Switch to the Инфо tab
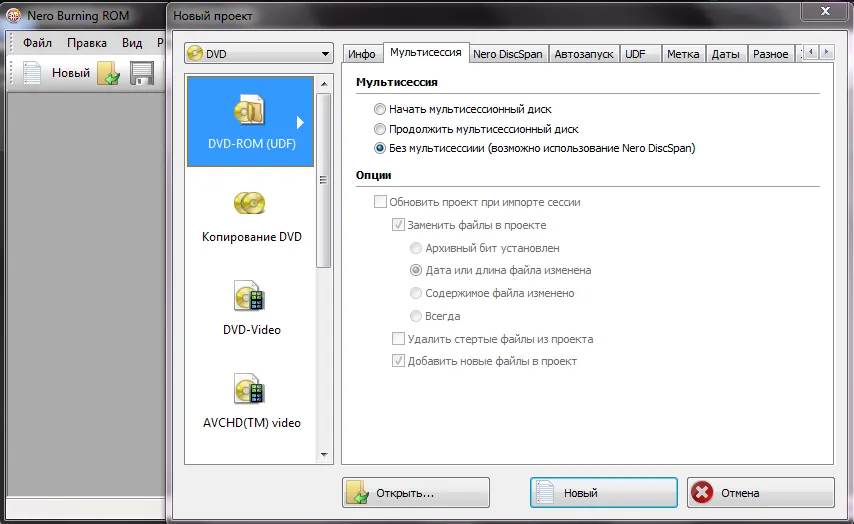 [362, 54]
